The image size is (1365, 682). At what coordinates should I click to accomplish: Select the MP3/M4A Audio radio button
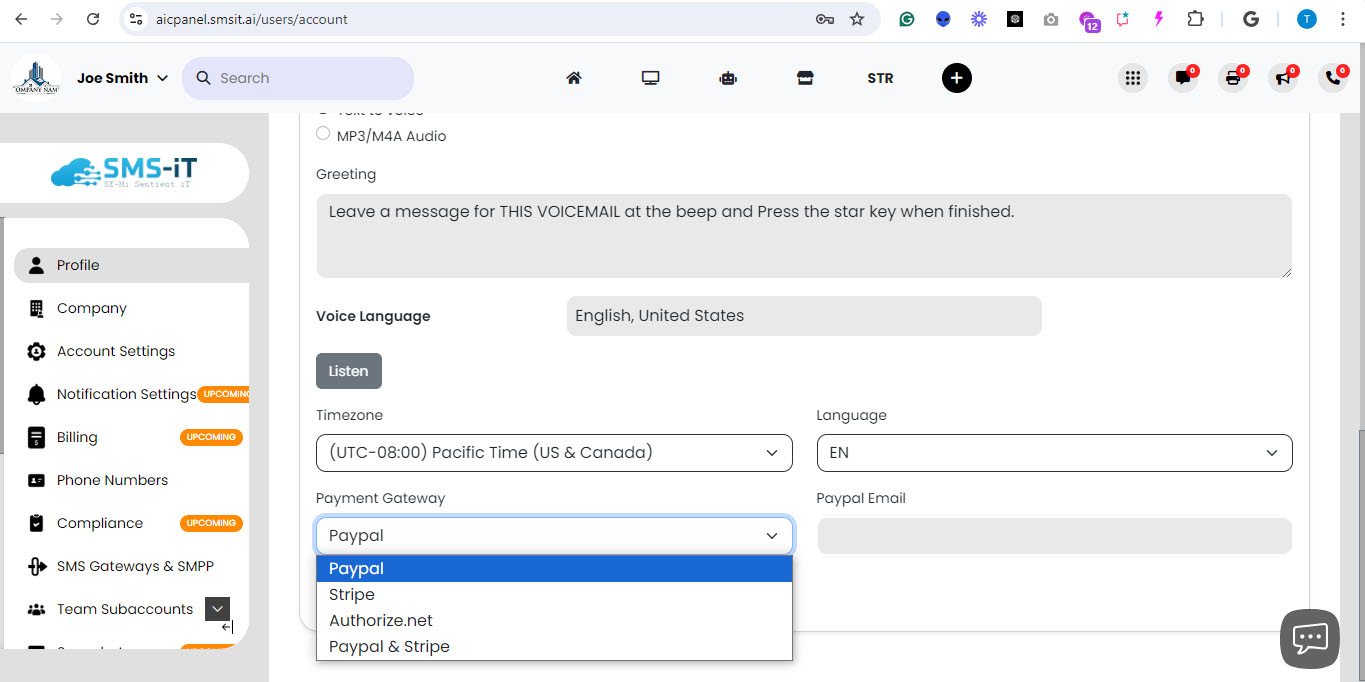click(323, 132)
